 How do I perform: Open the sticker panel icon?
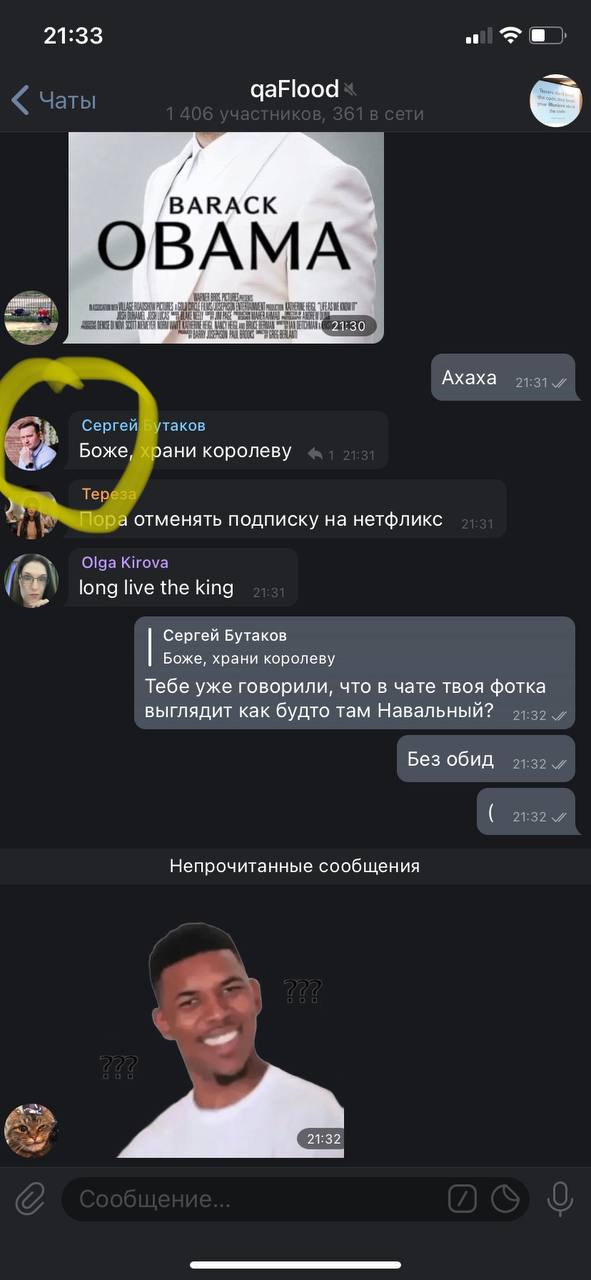pyautogui.click(x=505, y=1198)
